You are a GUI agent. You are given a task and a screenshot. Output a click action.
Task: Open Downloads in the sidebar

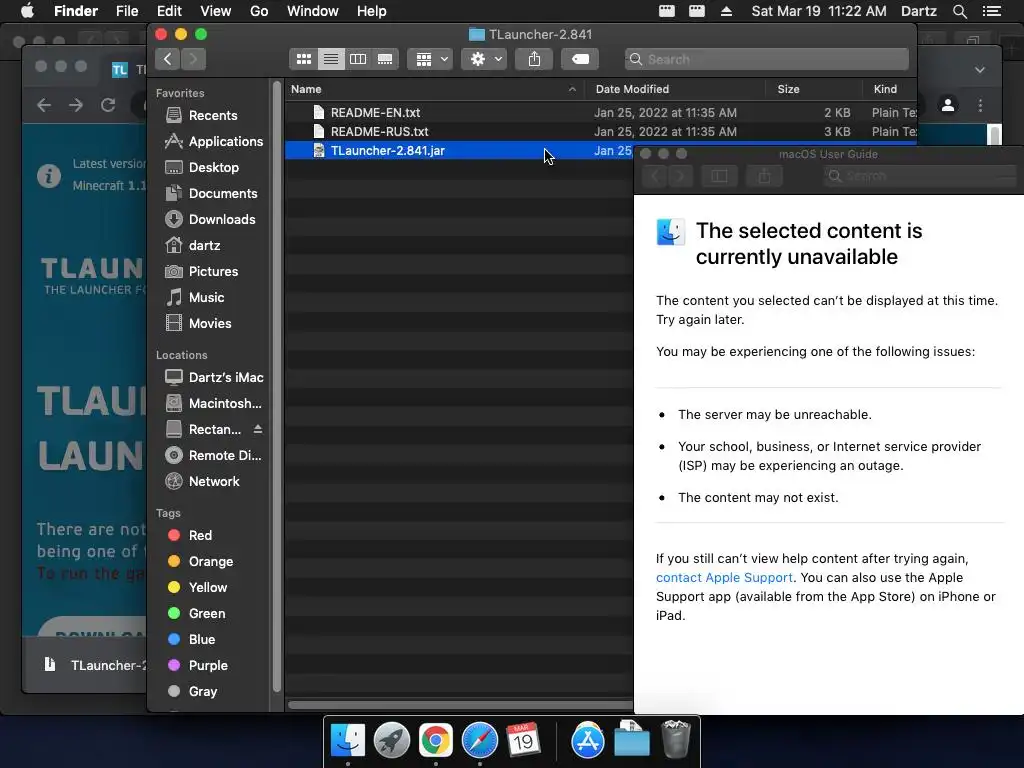210,220
